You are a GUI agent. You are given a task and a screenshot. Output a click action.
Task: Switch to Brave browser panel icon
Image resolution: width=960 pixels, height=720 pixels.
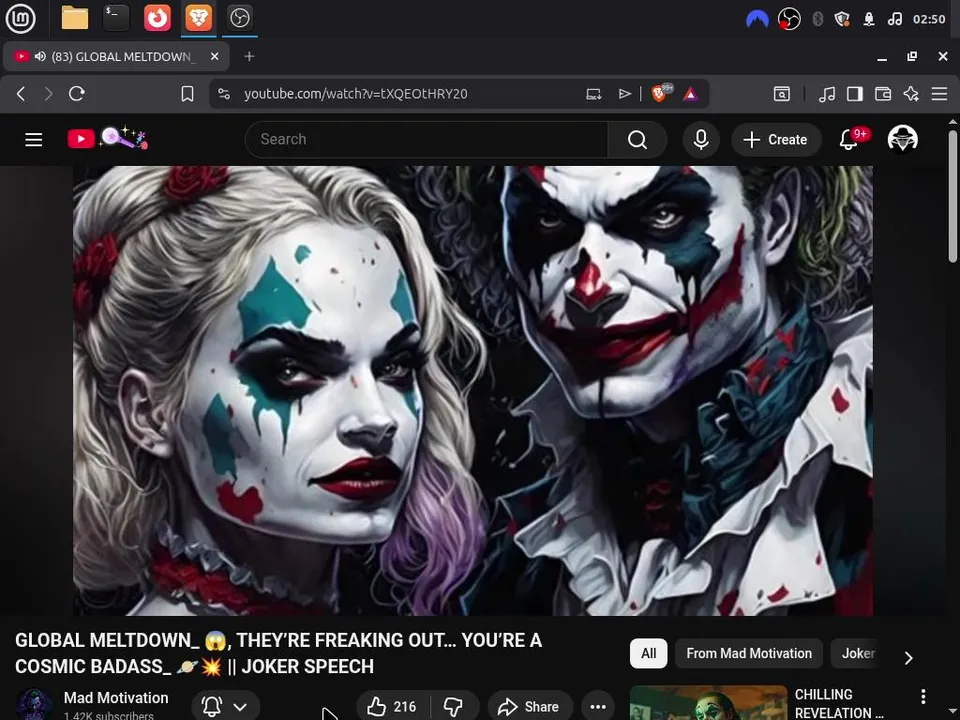coord(198,18)
